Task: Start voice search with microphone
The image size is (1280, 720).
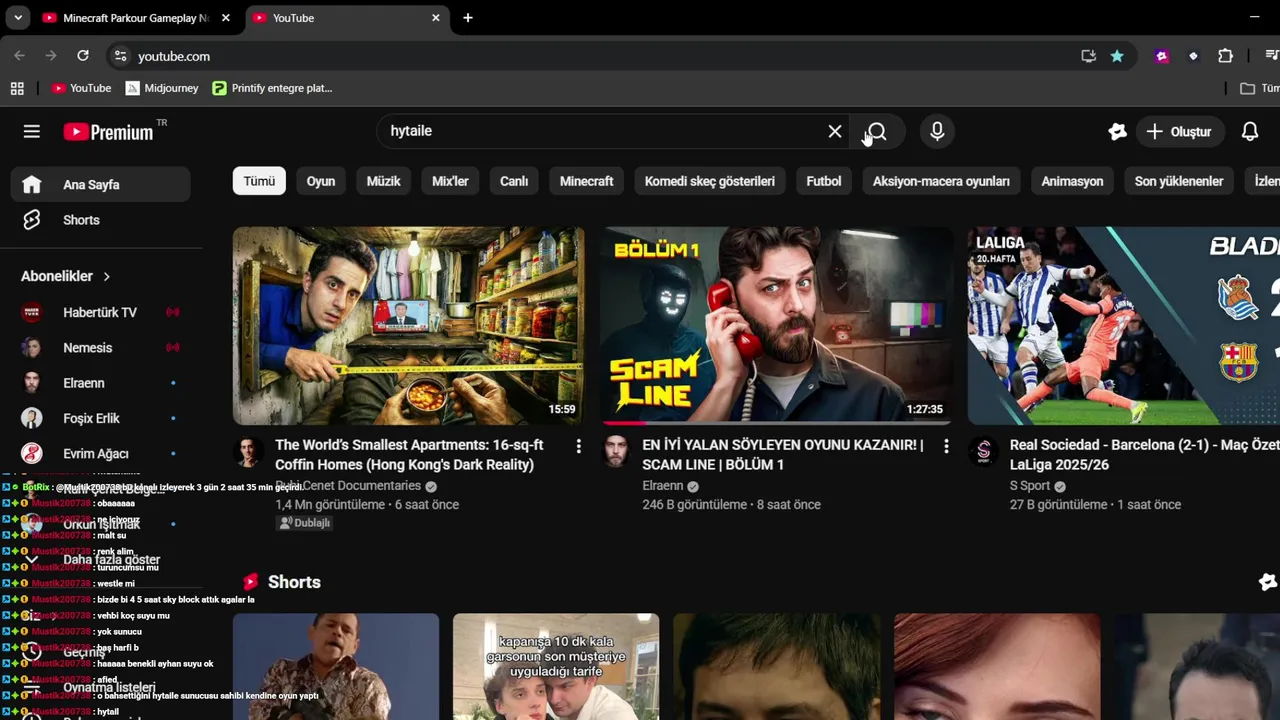Action: point(937,131)
